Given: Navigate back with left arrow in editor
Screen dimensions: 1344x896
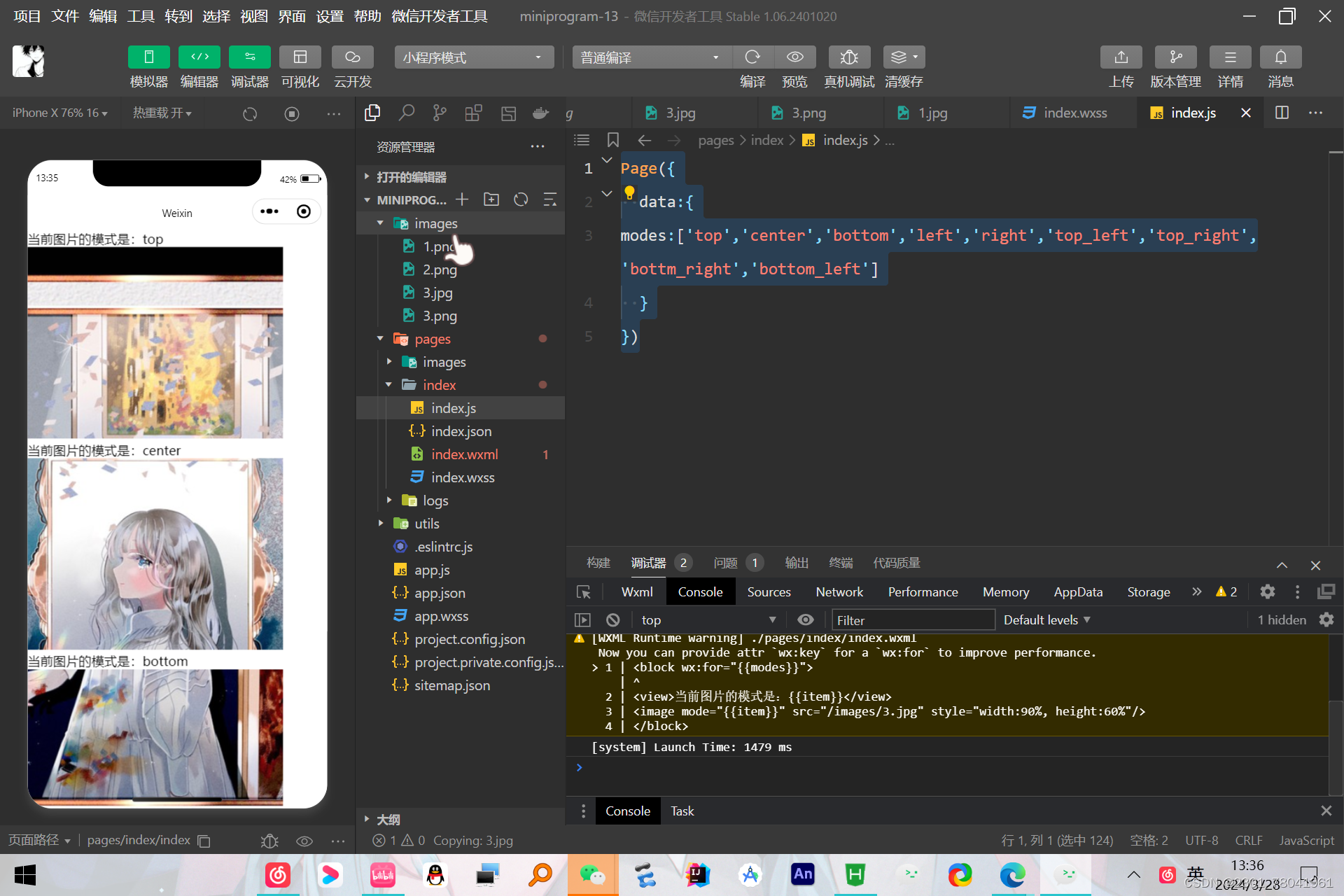Looking at the screenshot, I should tap(645, 141).
